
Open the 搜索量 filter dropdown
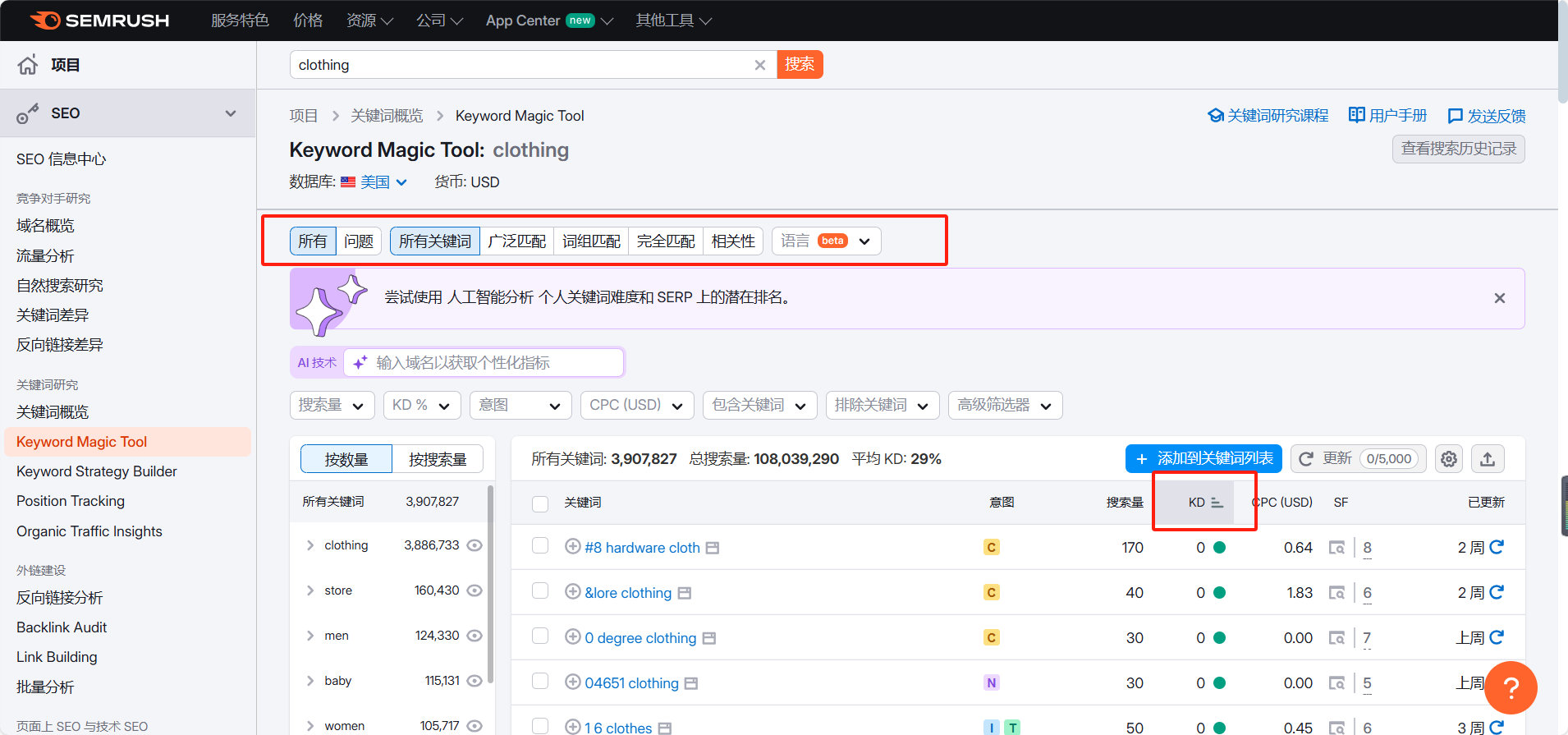click(x=332, y=405)
